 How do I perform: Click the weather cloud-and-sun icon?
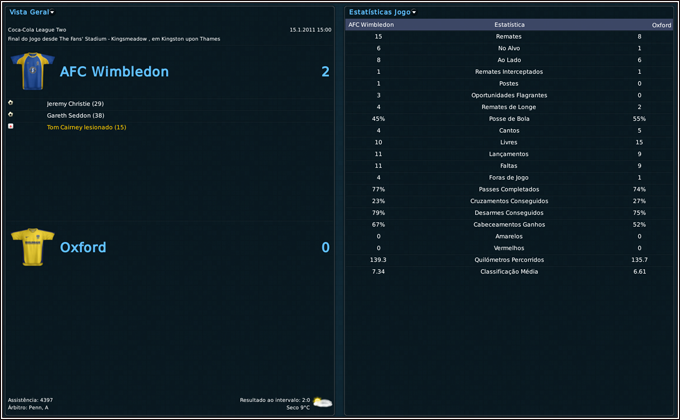pyautogui.click(x=321, y=402)
